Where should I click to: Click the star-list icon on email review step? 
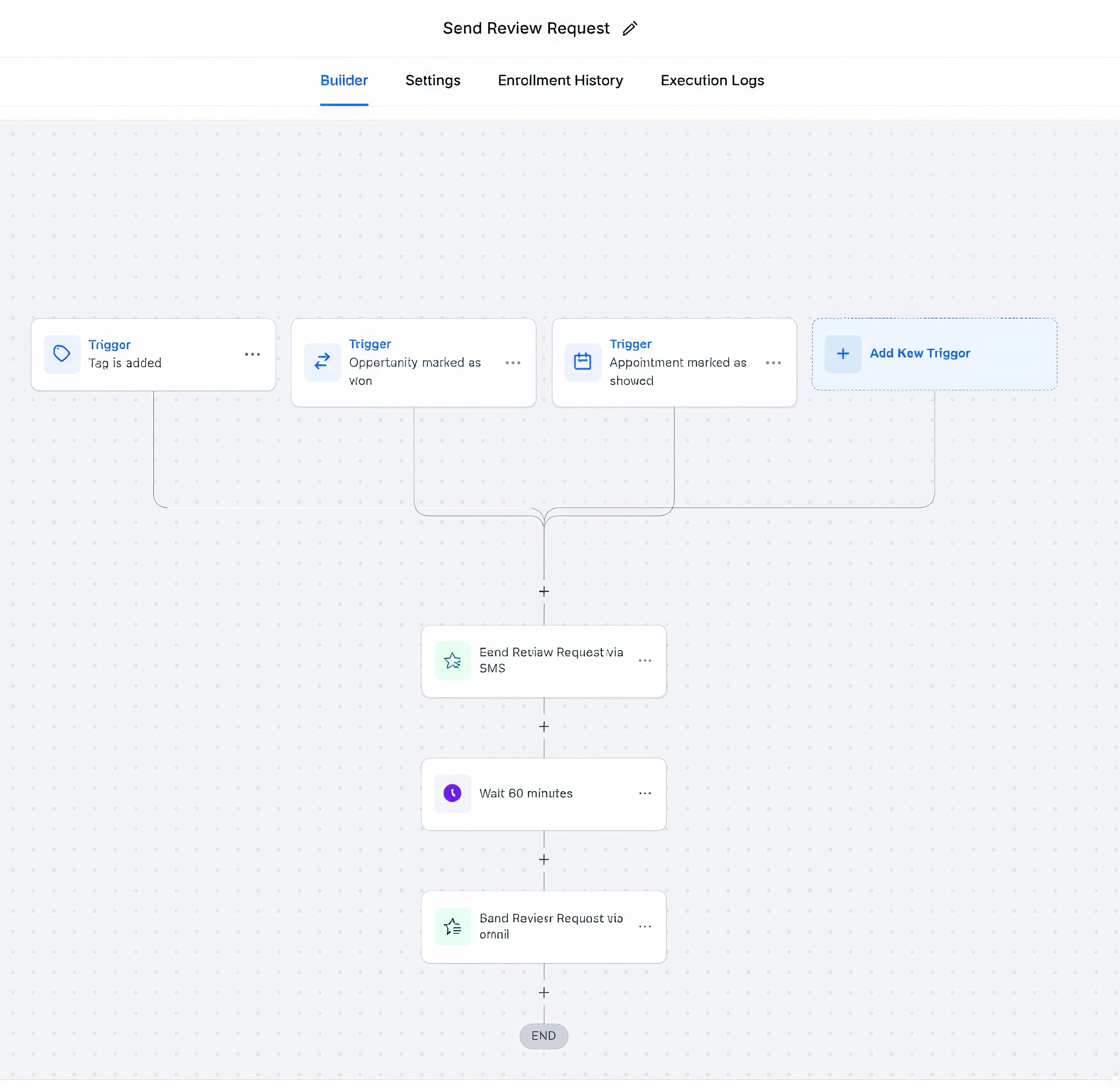pyautogui.click(x=452, y=926)
